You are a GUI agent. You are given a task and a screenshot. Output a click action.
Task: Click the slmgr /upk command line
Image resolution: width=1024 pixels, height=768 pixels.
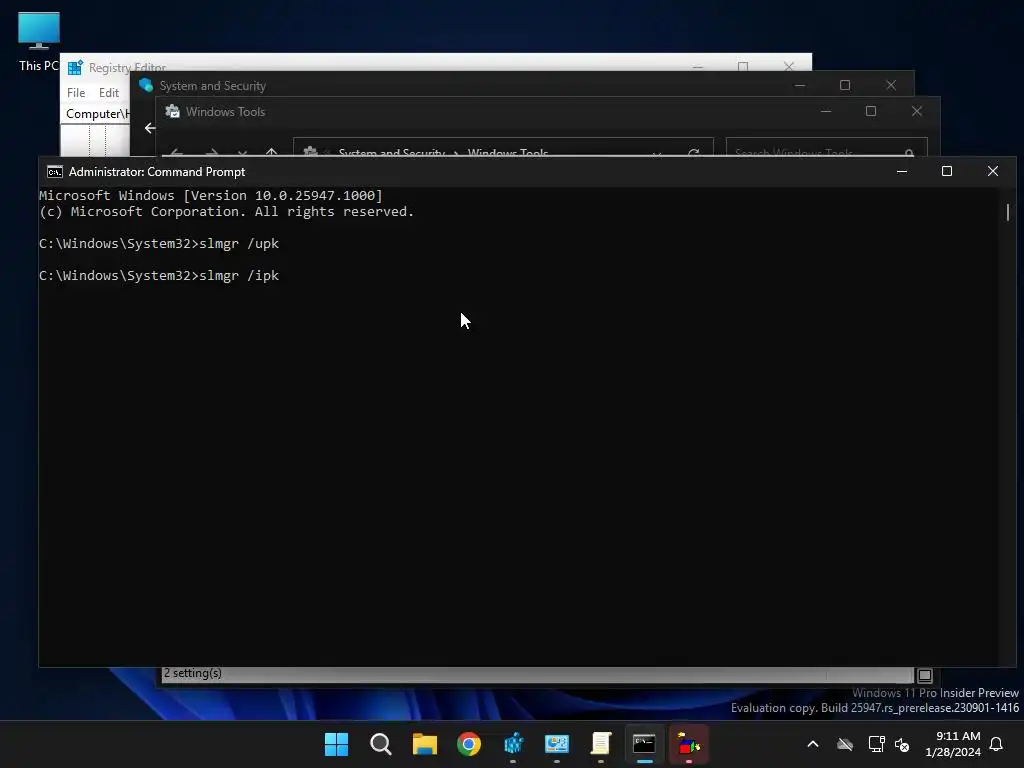(159, 244)
